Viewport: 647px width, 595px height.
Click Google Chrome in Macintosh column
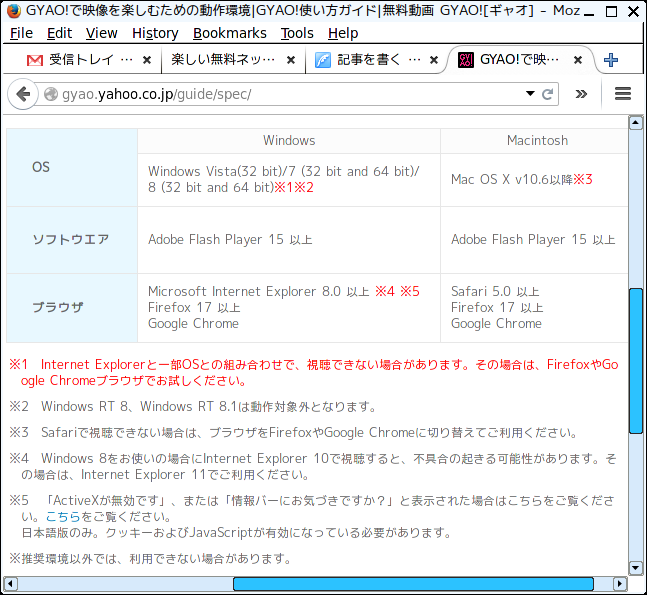pyautogui.click(x=496, y=324)
